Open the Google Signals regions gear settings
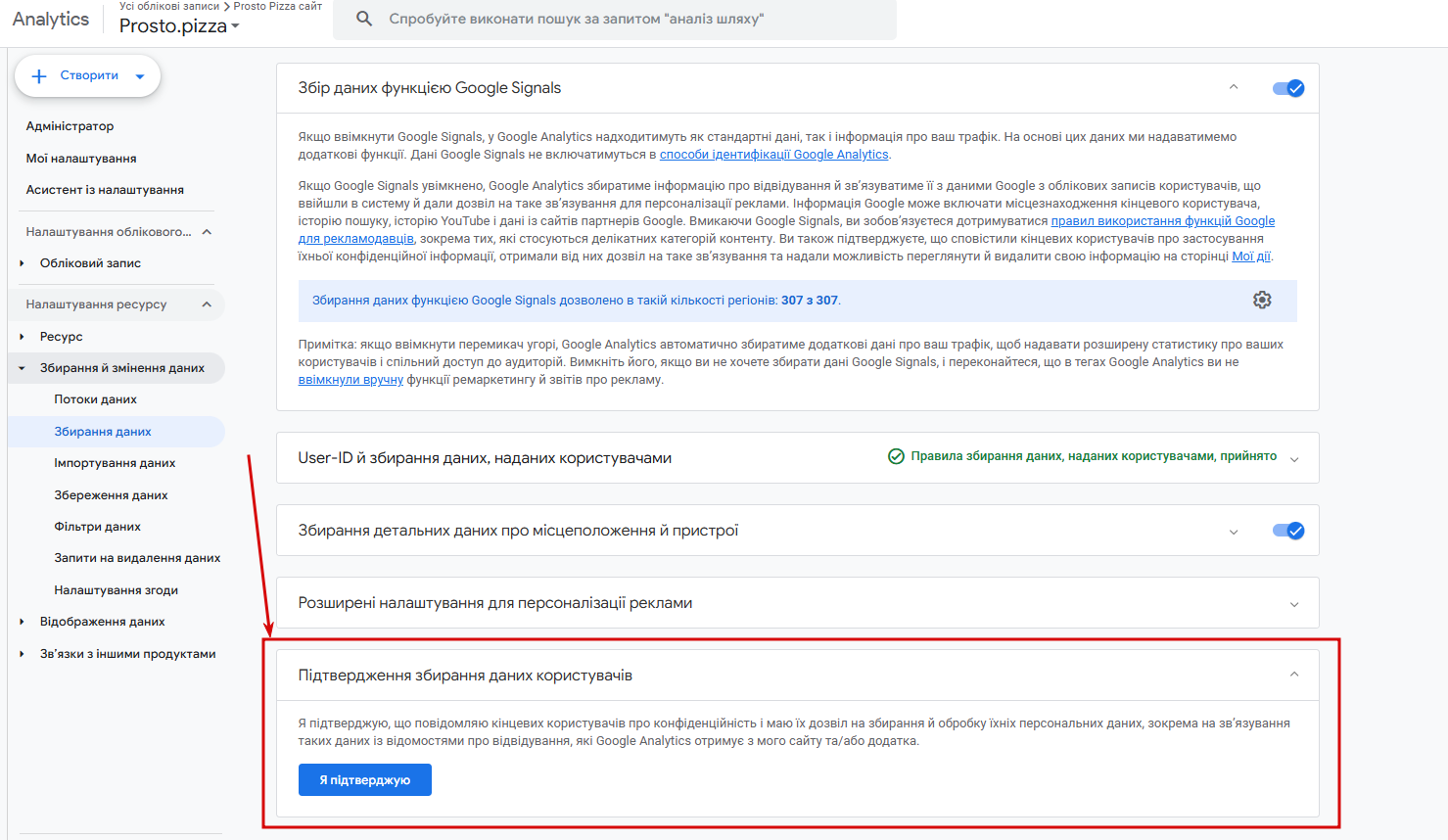 [x=1262, y=300]
